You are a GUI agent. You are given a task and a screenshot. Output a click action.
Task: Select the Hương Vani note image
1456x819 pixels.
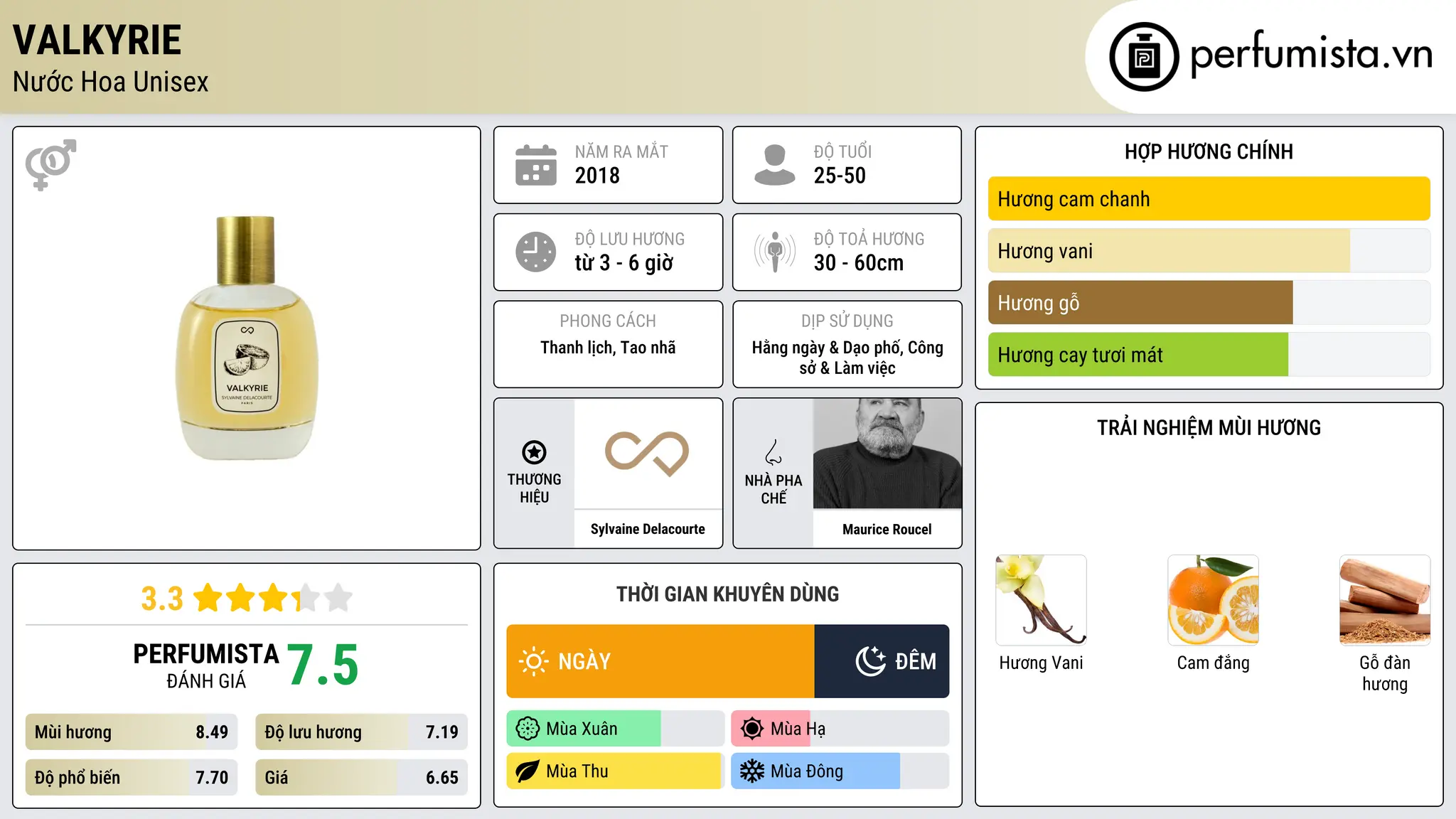tap(1042, 600)
